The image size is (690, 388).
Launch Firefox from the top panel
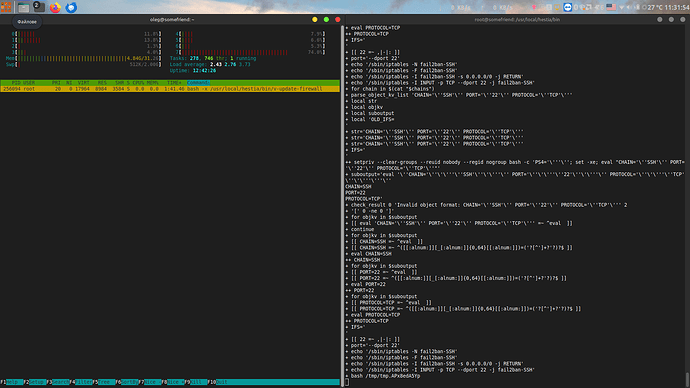tap(55, 7)
